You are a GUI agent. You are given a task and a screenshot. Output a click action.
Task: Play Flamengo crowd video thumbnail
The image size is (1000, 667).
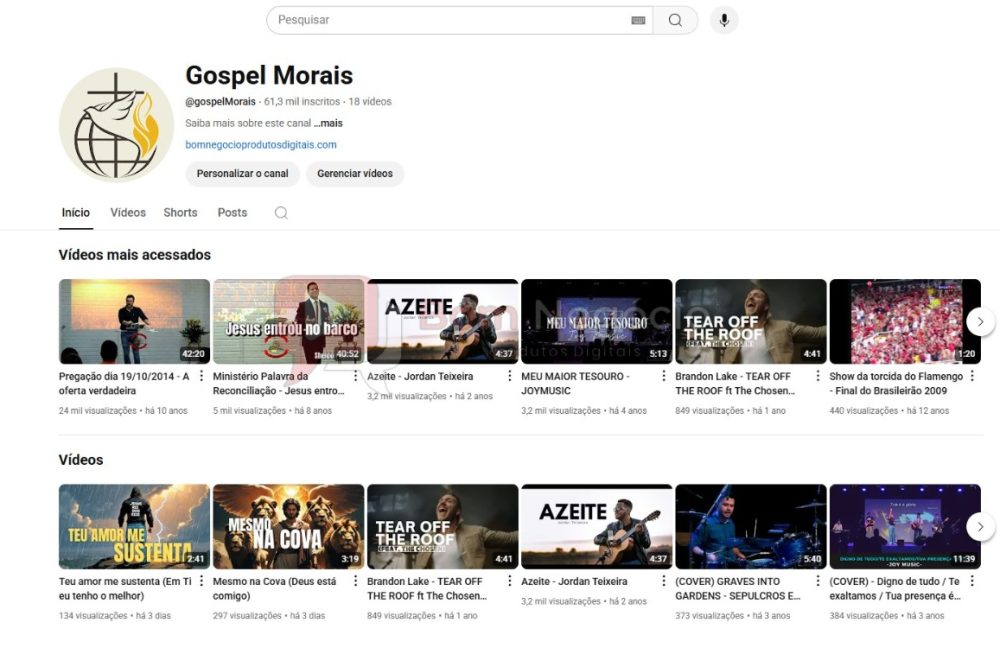[905, 321]
